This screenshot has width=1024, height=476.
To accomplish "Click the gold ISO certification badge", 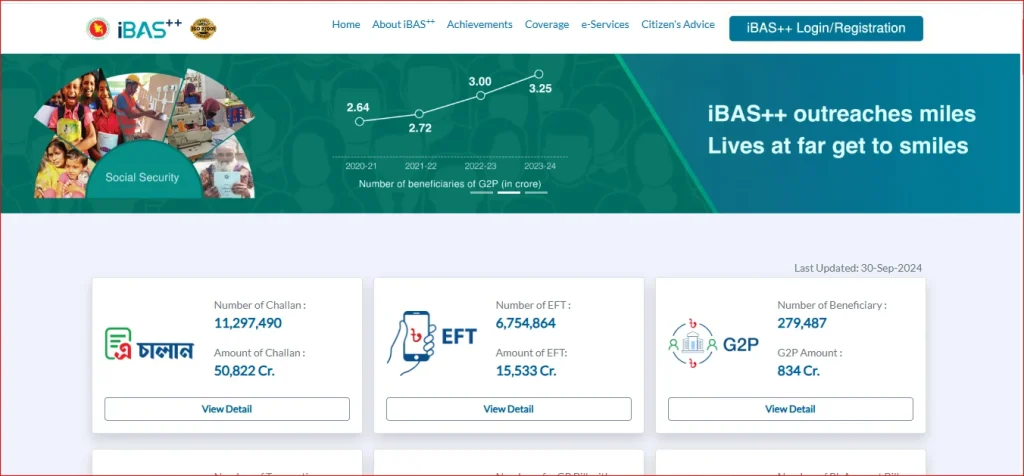I will pyautogui.click(x=203, y=28).
